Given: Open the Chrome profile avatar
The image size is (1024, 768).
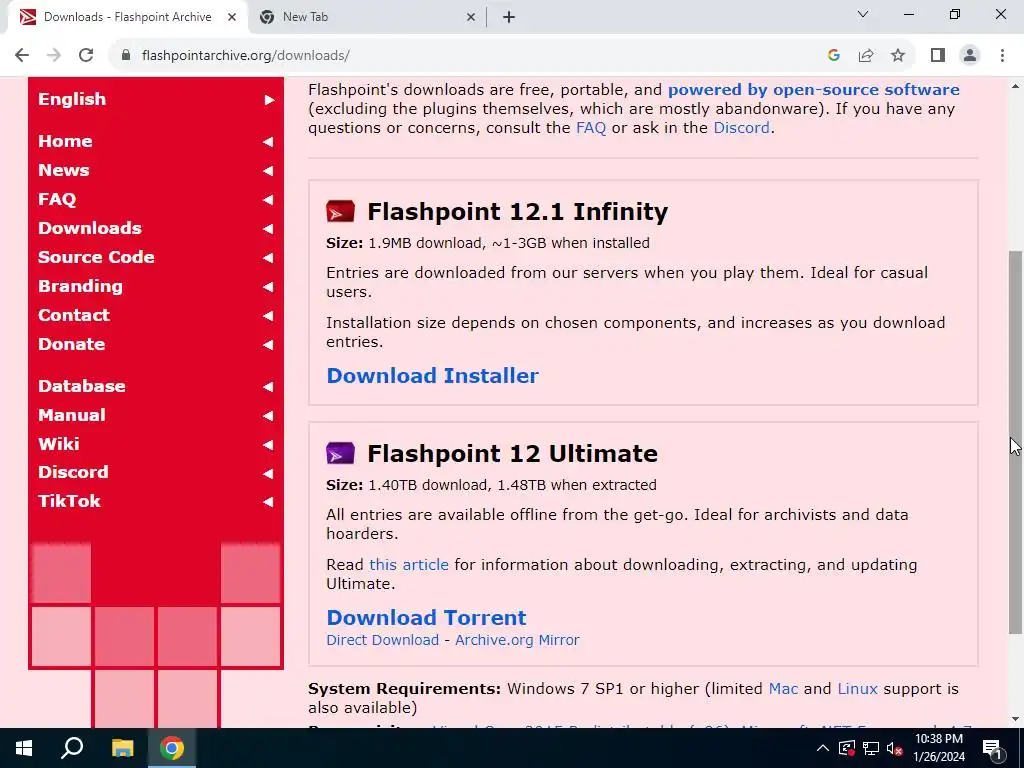Looking at the screenshot, I should point(970,56).
